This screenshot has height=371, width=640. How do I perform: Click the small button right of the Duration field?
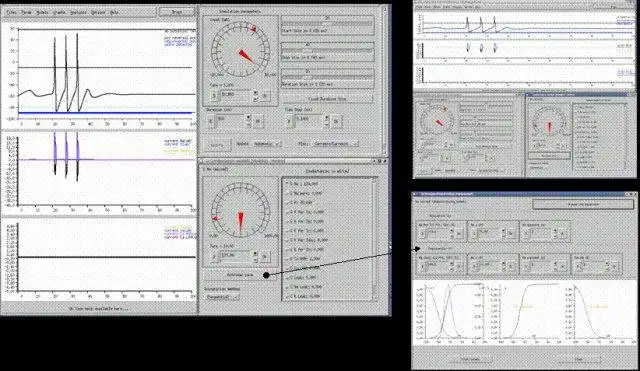(x=258, y=121)
